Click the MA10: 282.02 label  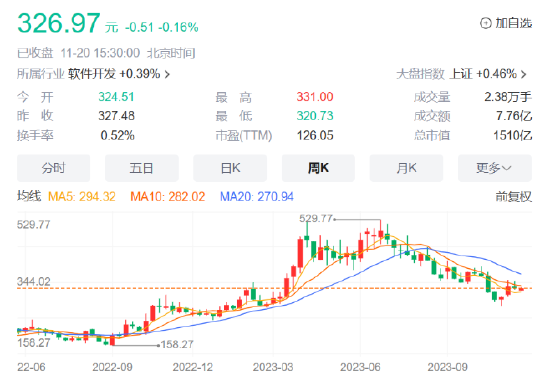168,197
